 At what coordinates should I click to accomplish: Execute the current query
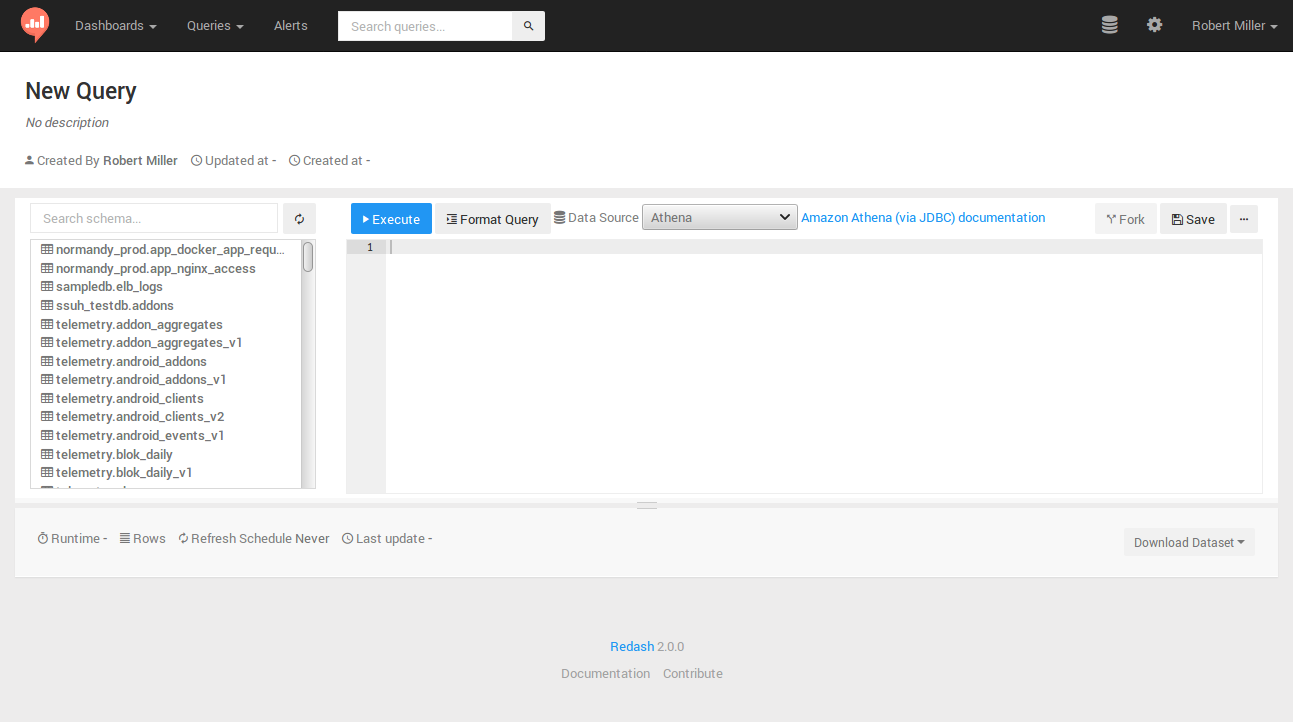390,218
